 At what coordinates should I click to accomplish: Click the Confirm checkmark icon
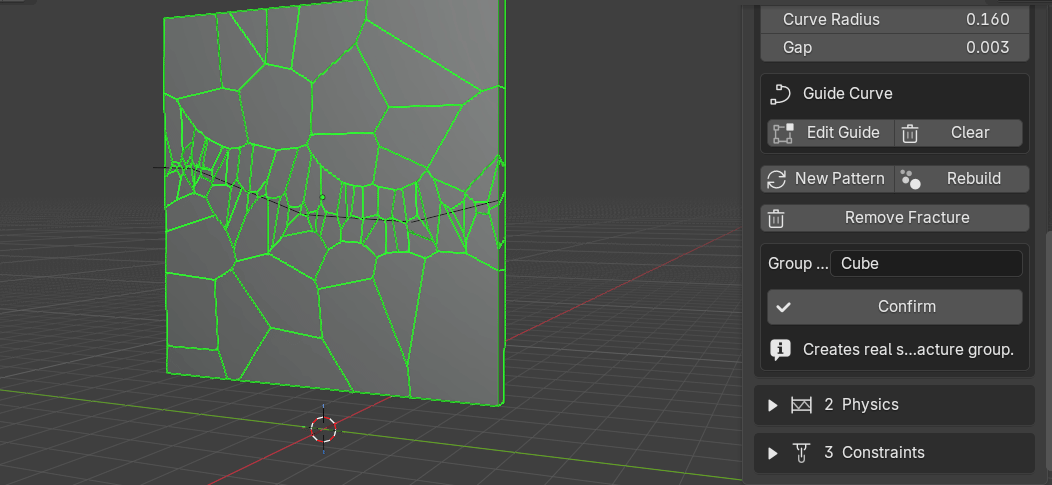[x=783, y=307]
